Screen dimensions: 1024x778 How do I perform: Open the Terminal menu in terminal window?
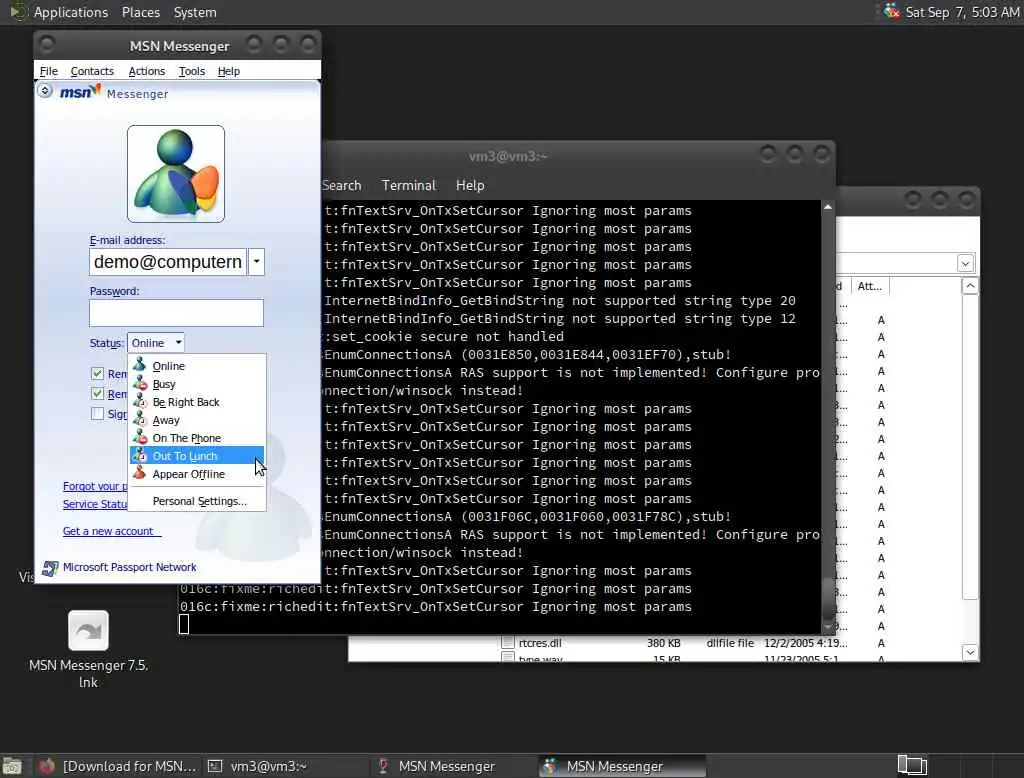(x=409, y=186)
